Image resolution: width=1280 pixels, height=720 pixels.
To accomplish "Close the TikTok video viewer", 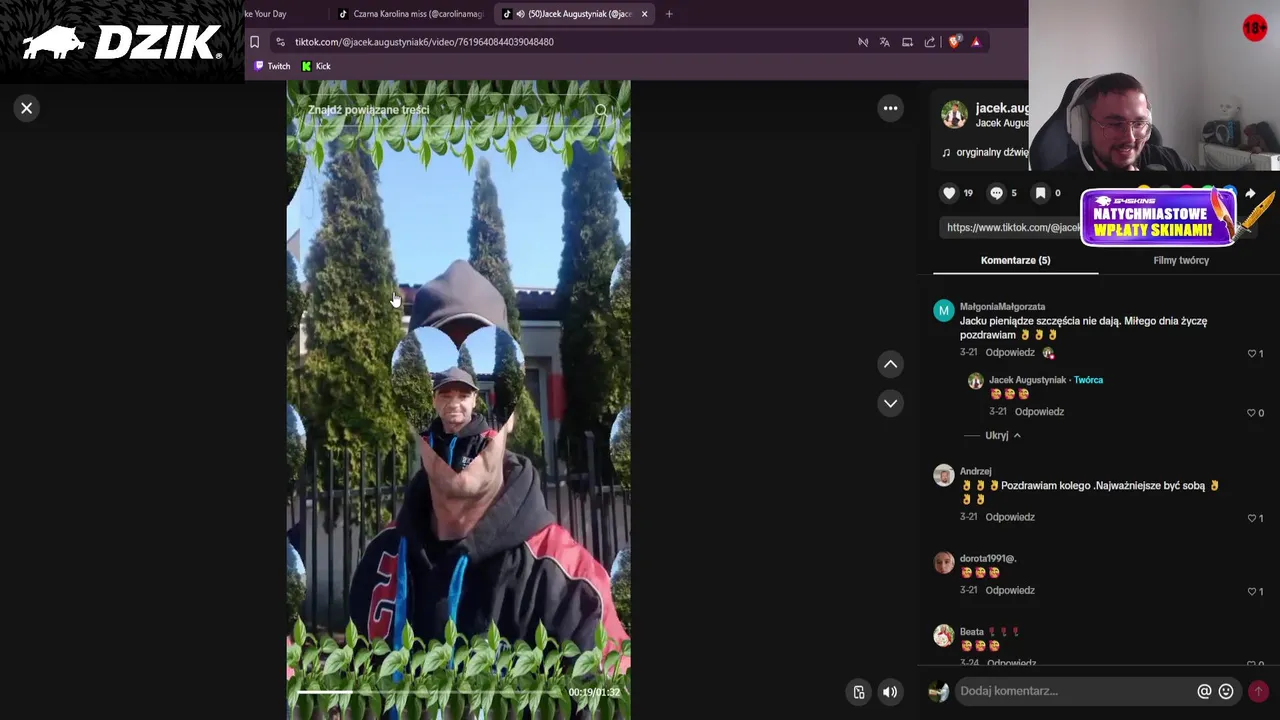I will point(27,108).
